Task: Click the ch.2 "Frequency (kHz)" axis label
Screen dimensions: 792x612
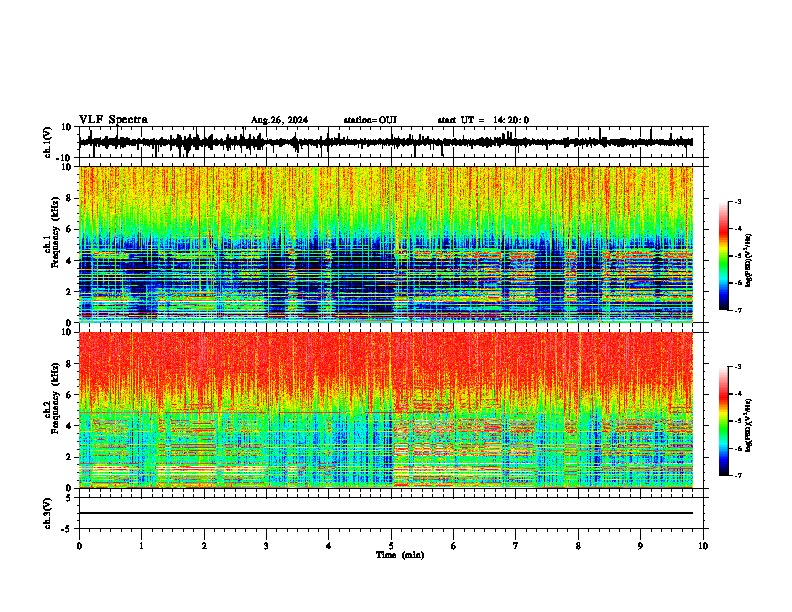Action: (x=55, y=397)
